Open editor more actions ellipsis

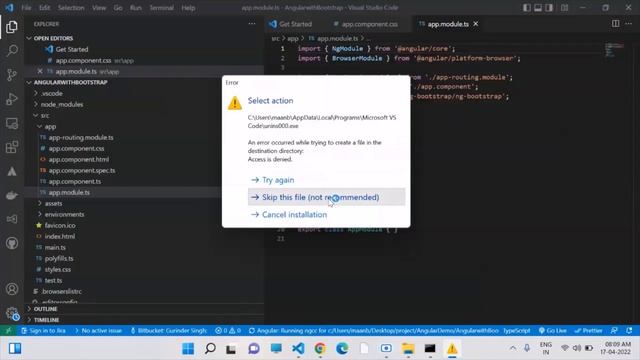tap(628, 24)
